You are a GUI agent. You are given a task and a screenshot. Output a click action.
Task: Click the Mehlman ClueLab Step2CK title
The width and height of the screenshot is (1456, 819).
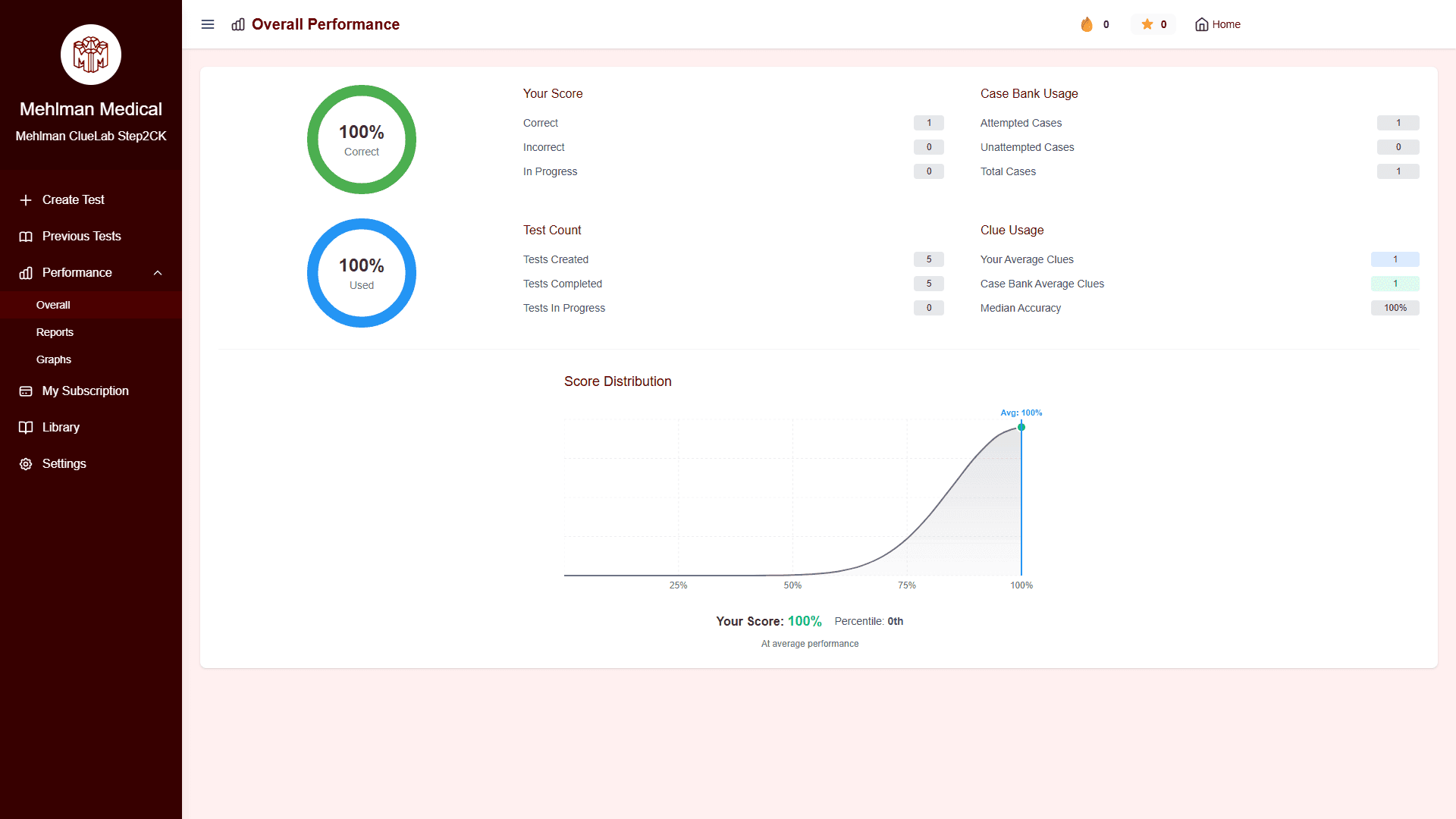pyautogui.click(x=91, y=136)
